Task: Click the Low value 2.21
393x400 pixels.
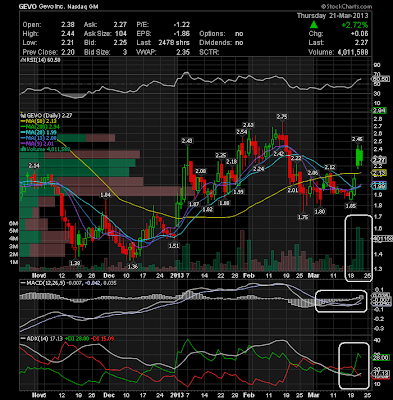Action: pos(68,43)
